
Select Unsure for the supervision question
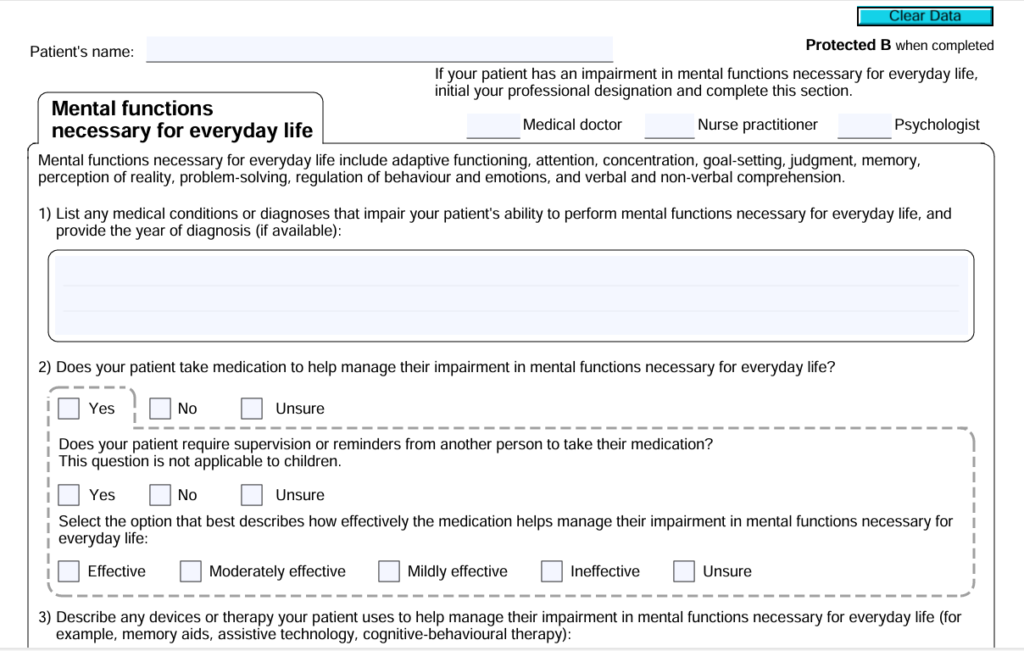[251, 494]
